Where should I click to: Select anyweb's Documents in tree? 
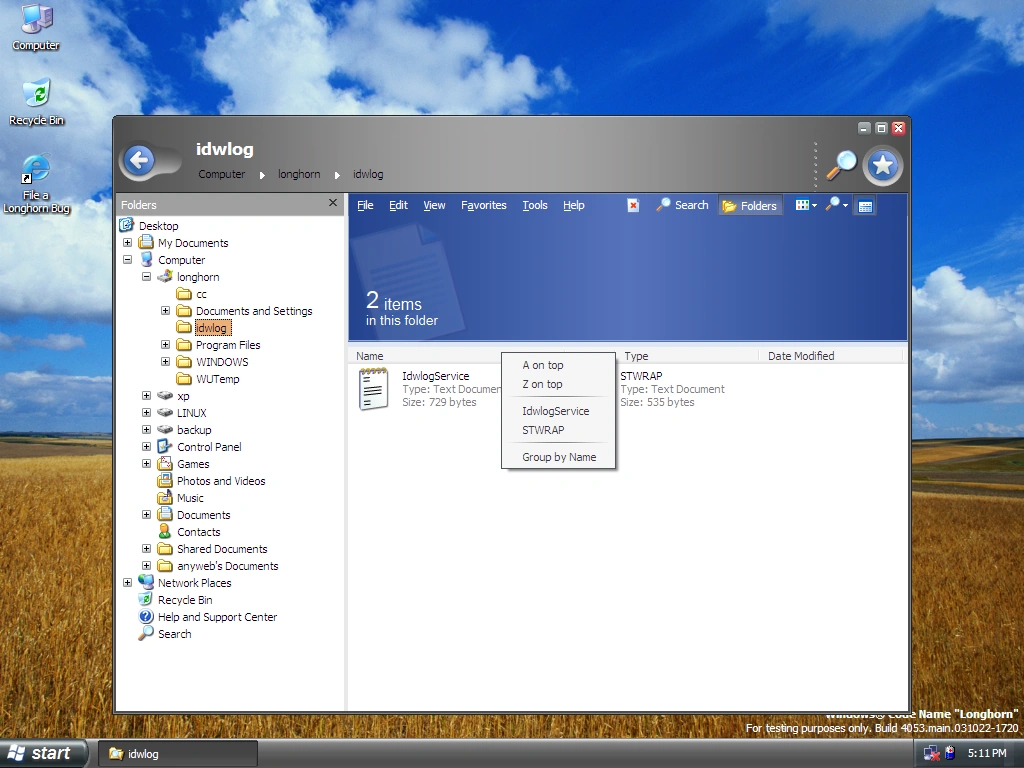(x=227, y=566)
